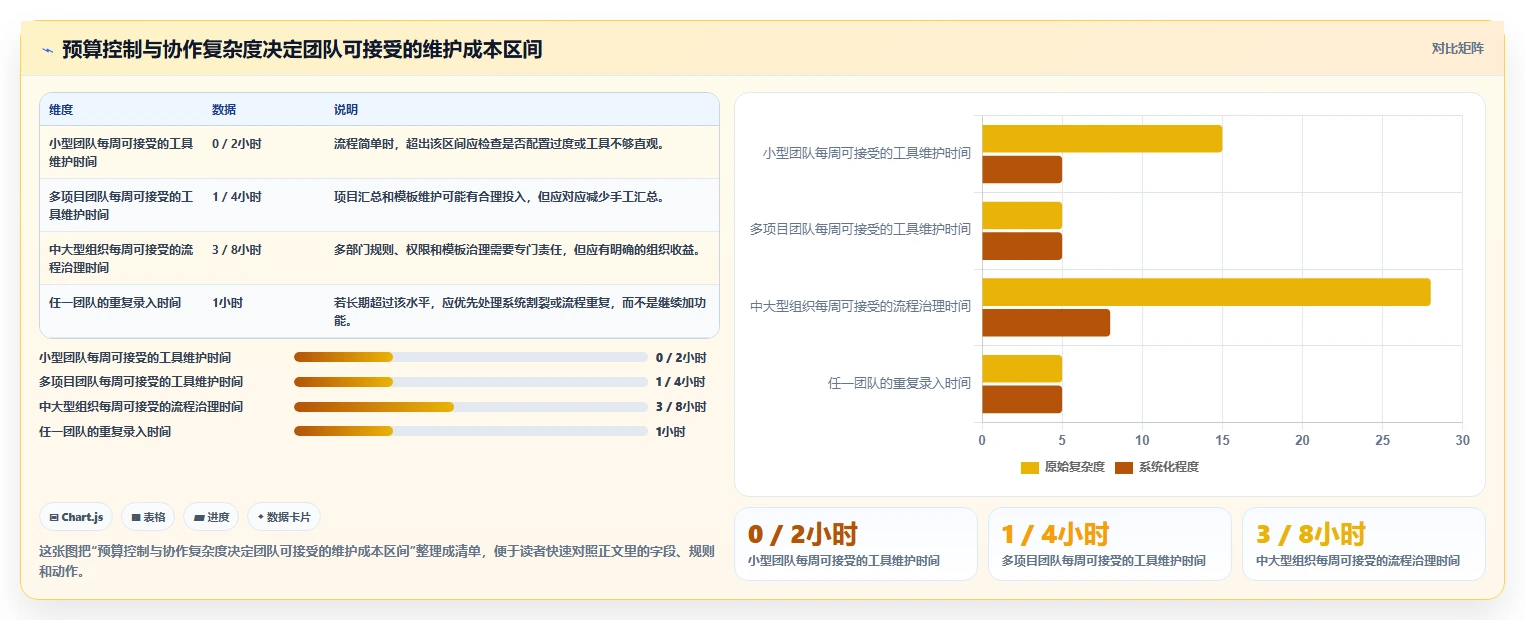Toggle 原始复杂度 legend swatch
This screenshot has height=620, width=1525.
point(1030,468)
